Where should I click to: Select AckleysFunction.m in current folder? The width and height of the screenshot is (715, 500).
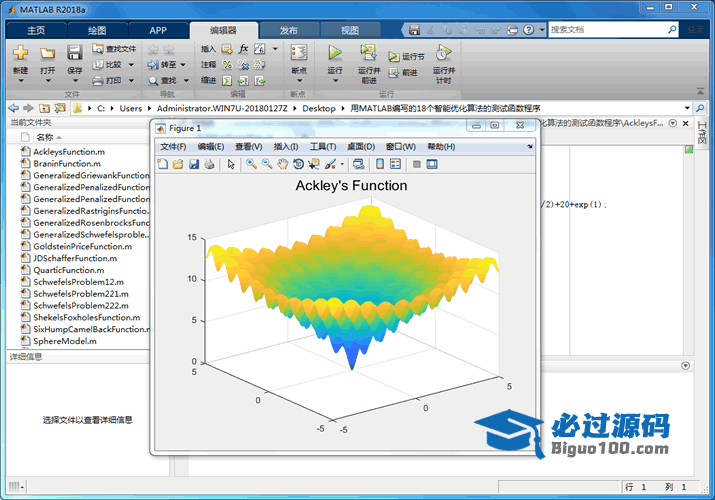click(69, 152)
